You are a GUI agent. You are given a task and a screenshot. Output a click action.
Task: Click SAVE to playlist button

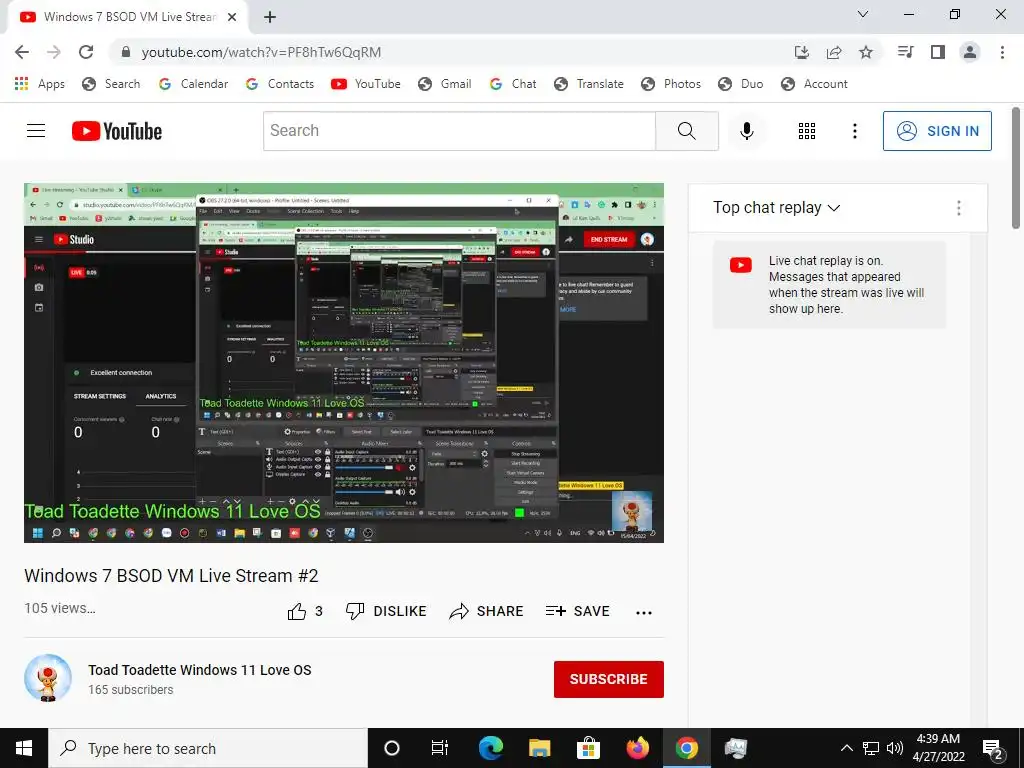[577, 611]
